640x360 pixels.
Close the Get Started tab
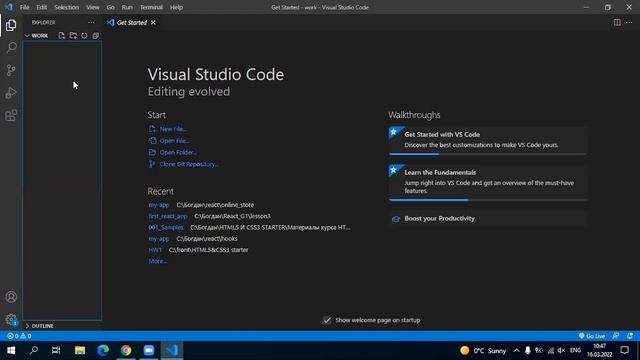click(153, 22)
